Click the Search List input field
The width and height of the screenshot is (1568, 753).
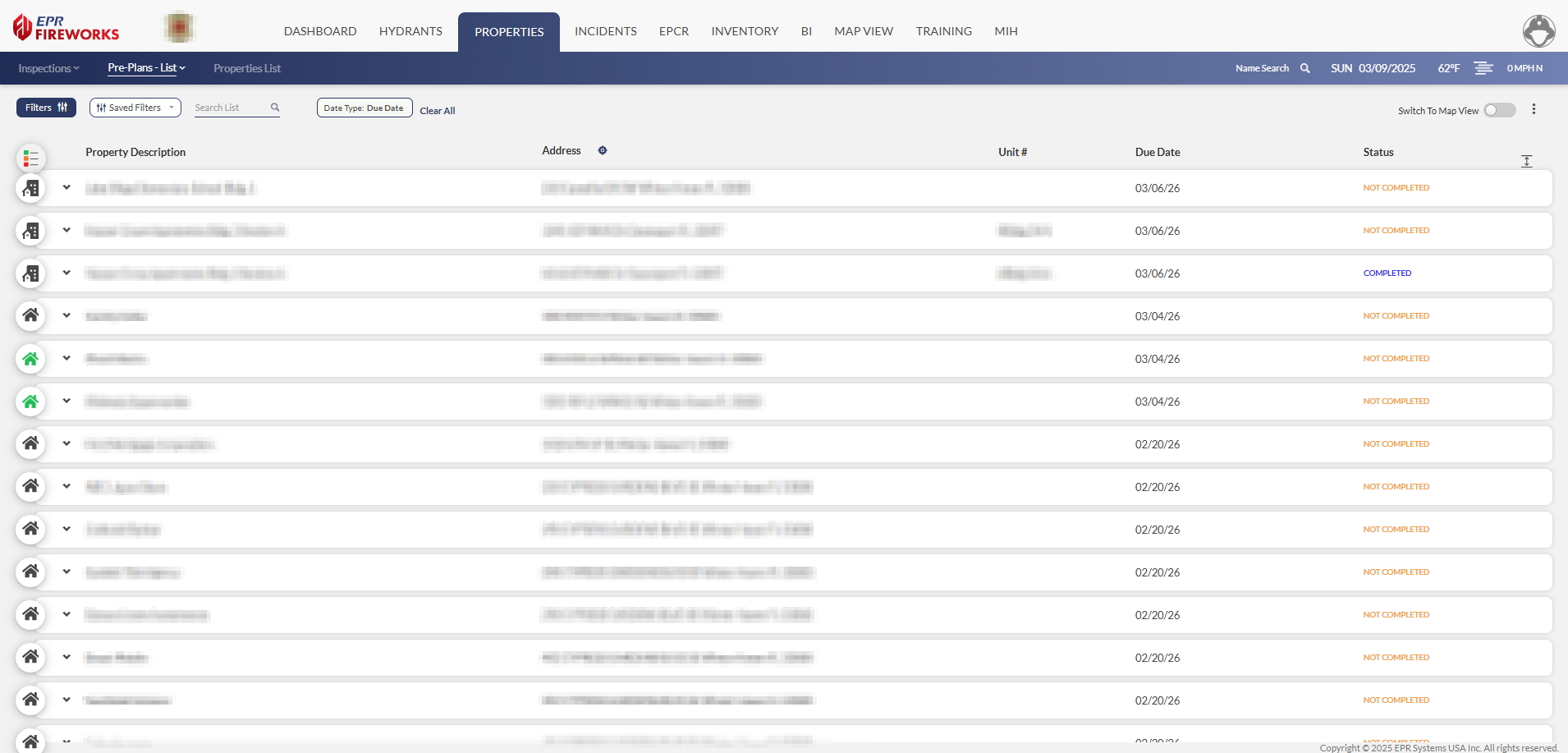(230, 108)
